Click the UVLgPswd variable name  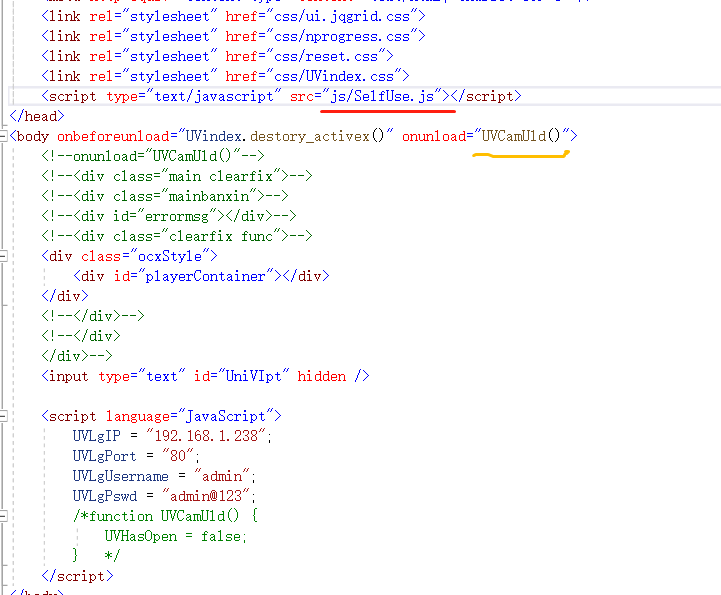point(105,496)
